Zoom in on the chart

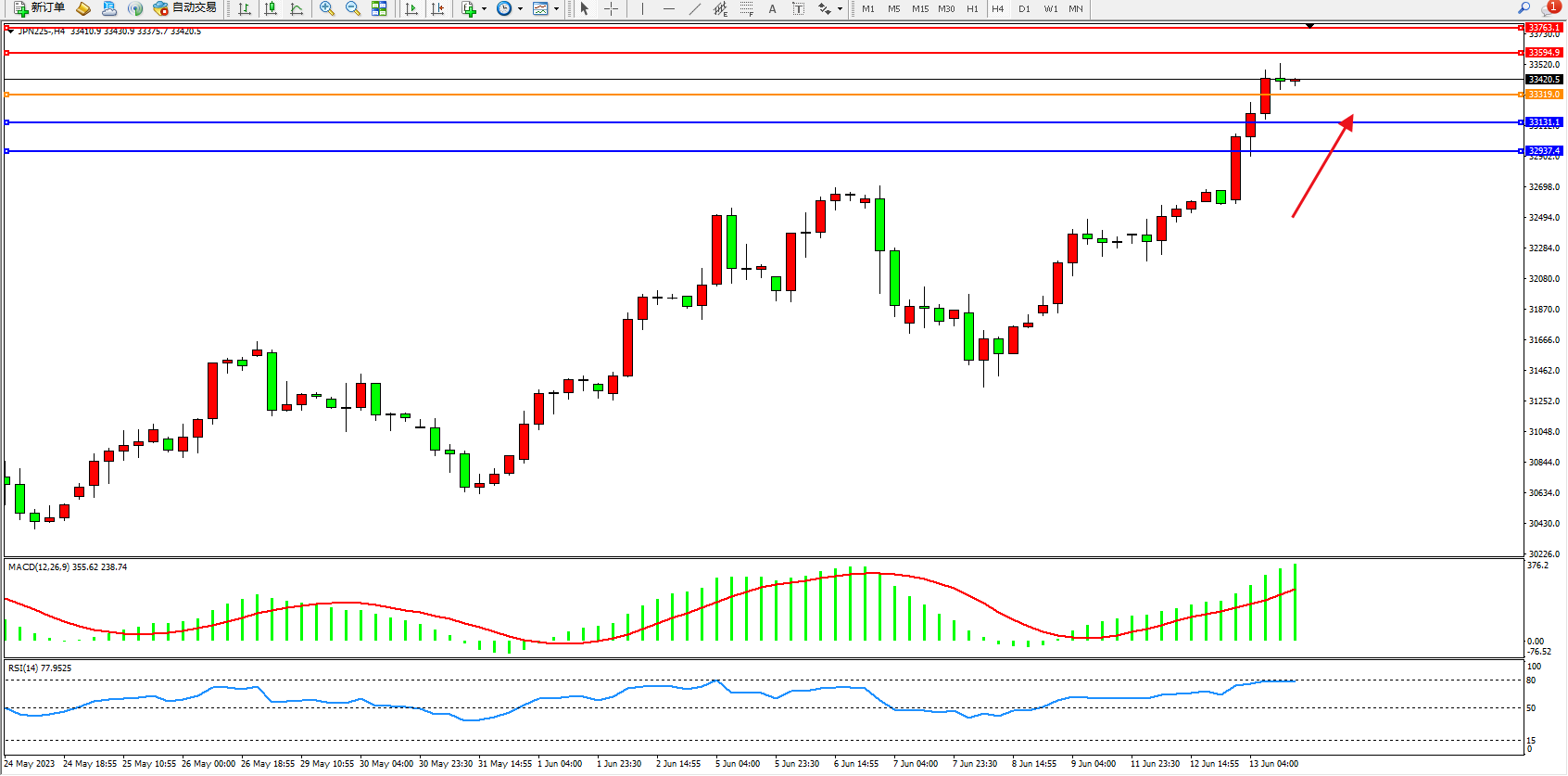(x=327, y=8)
